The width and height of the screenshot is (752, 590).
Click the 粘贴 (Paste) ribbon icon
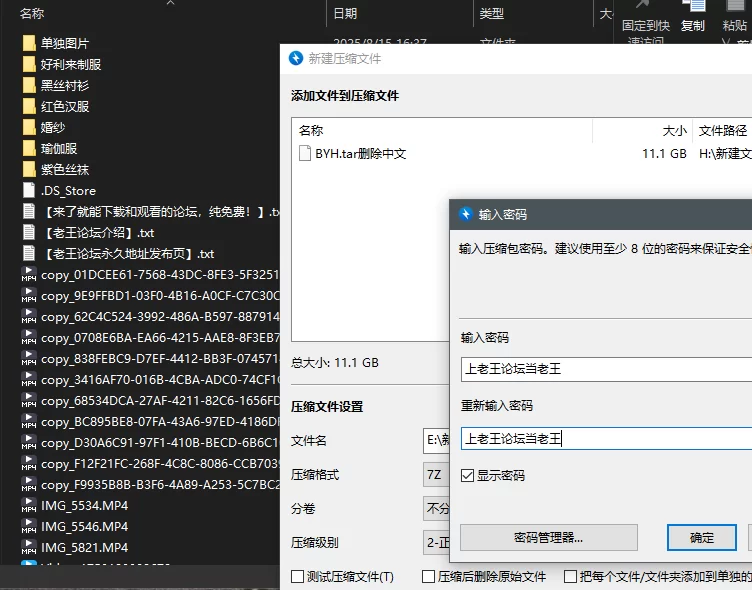tap(735, 8)
